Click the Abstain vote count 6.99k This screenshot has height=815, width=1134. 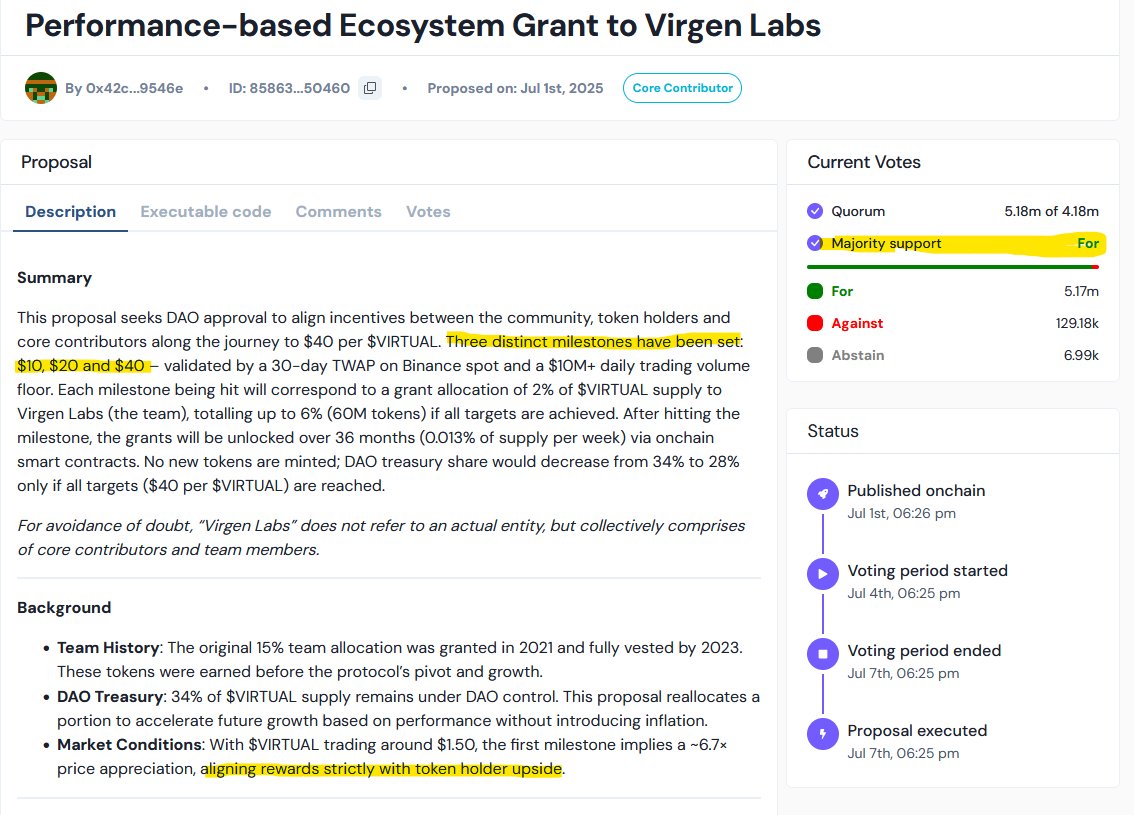point(1081,355)
